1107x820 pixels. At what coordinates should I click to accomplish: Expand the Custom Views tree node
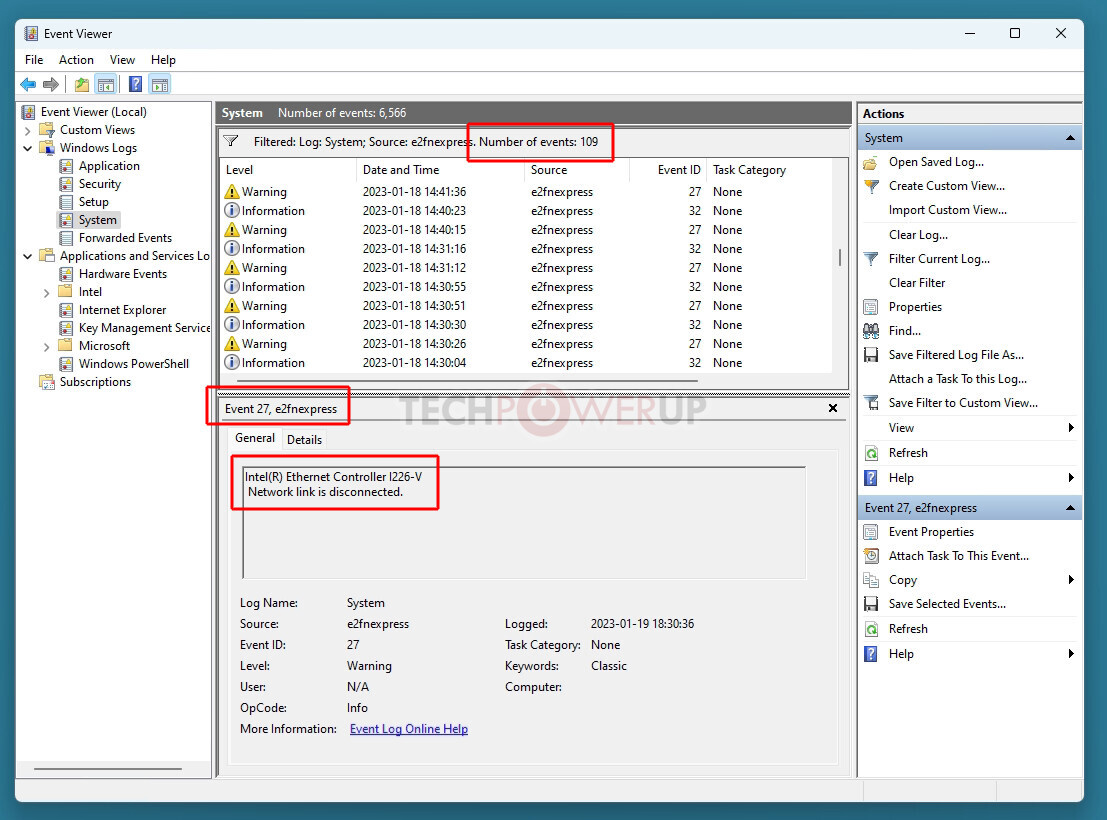pos(28,130)
